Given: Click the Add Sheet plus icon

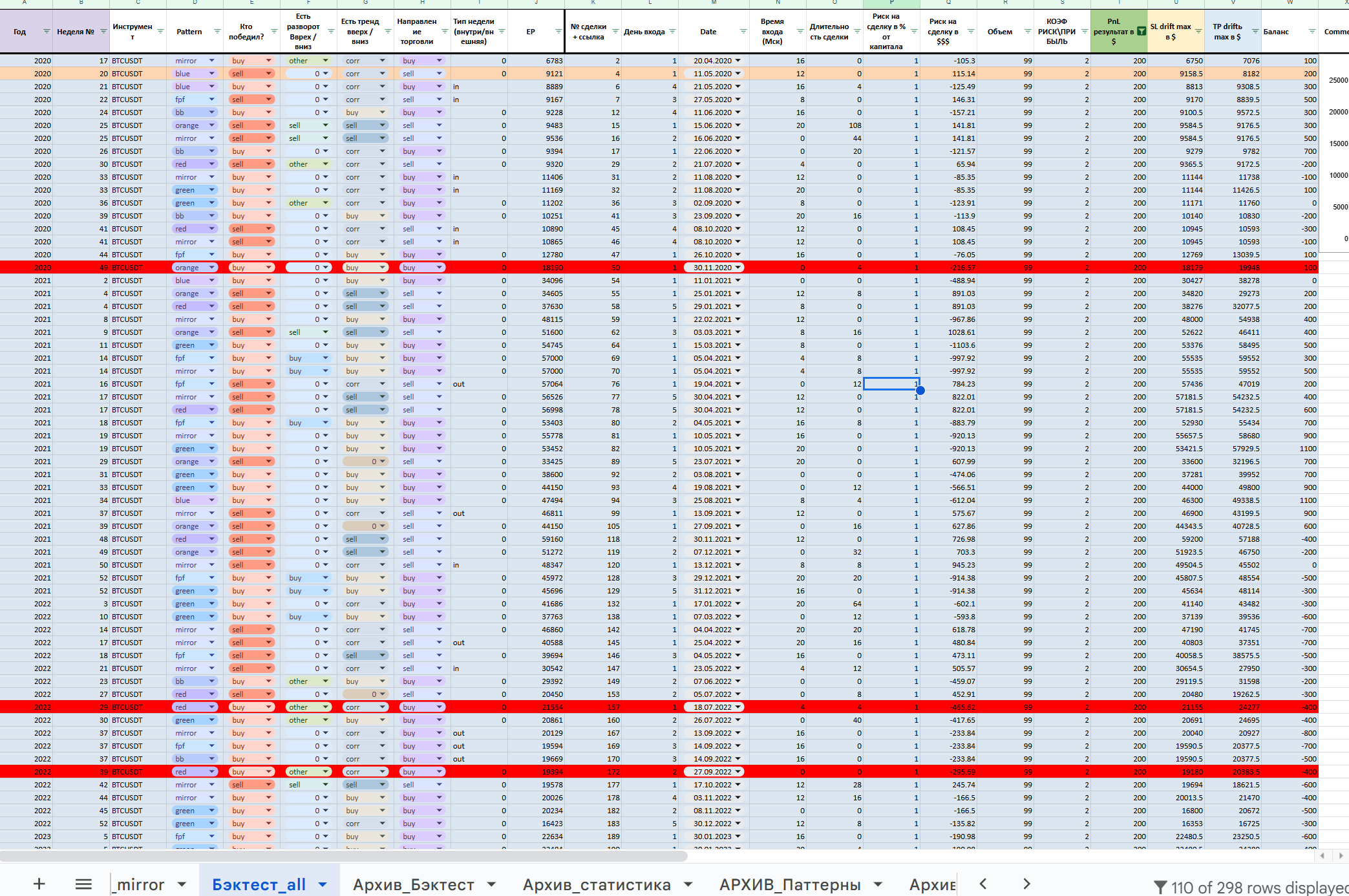Looking at the screenshot, I should click(x=39, y=884).
